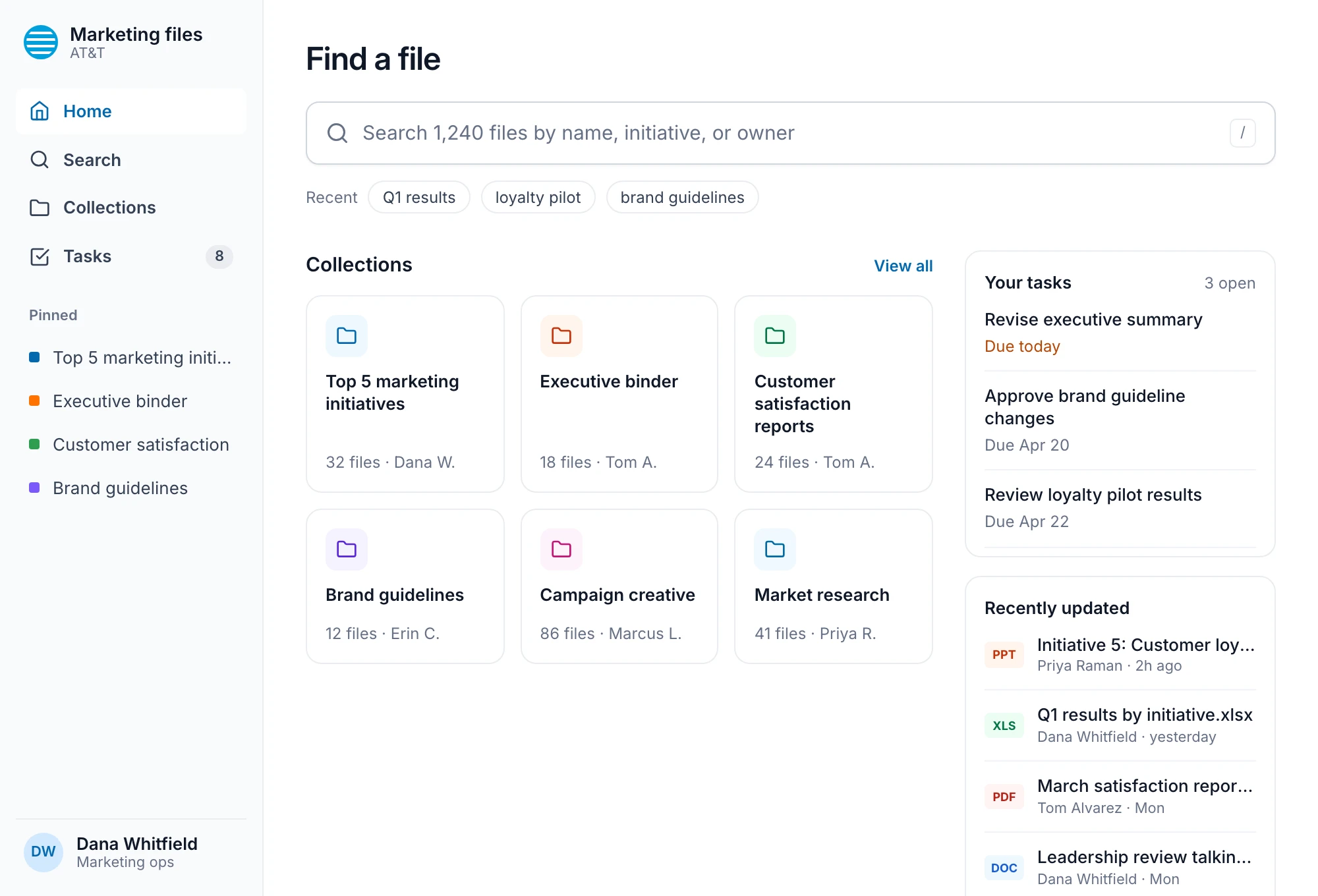Open Search from the sidebar menu
This screenshot has width=1318, height=896.
[131, 160]
